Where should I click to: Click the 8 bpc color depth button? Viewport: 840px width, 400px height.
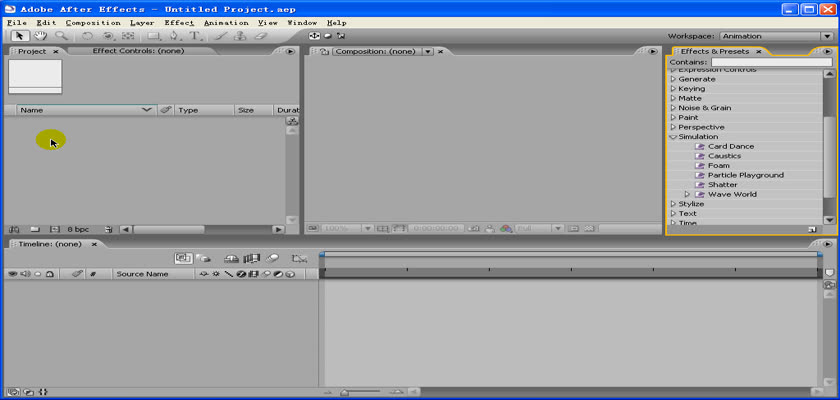(78, 229)
